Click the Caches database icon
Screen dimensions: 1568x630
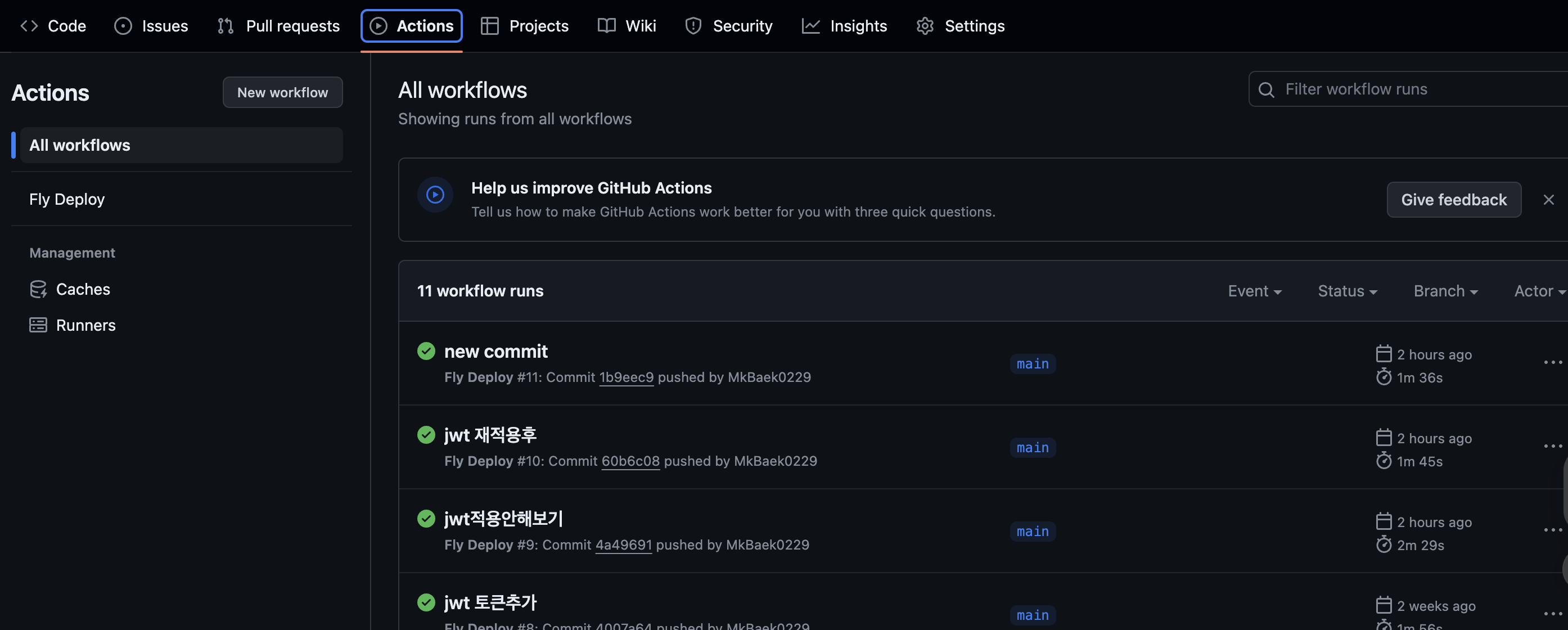pyautogui.click(x=38, y=289)
